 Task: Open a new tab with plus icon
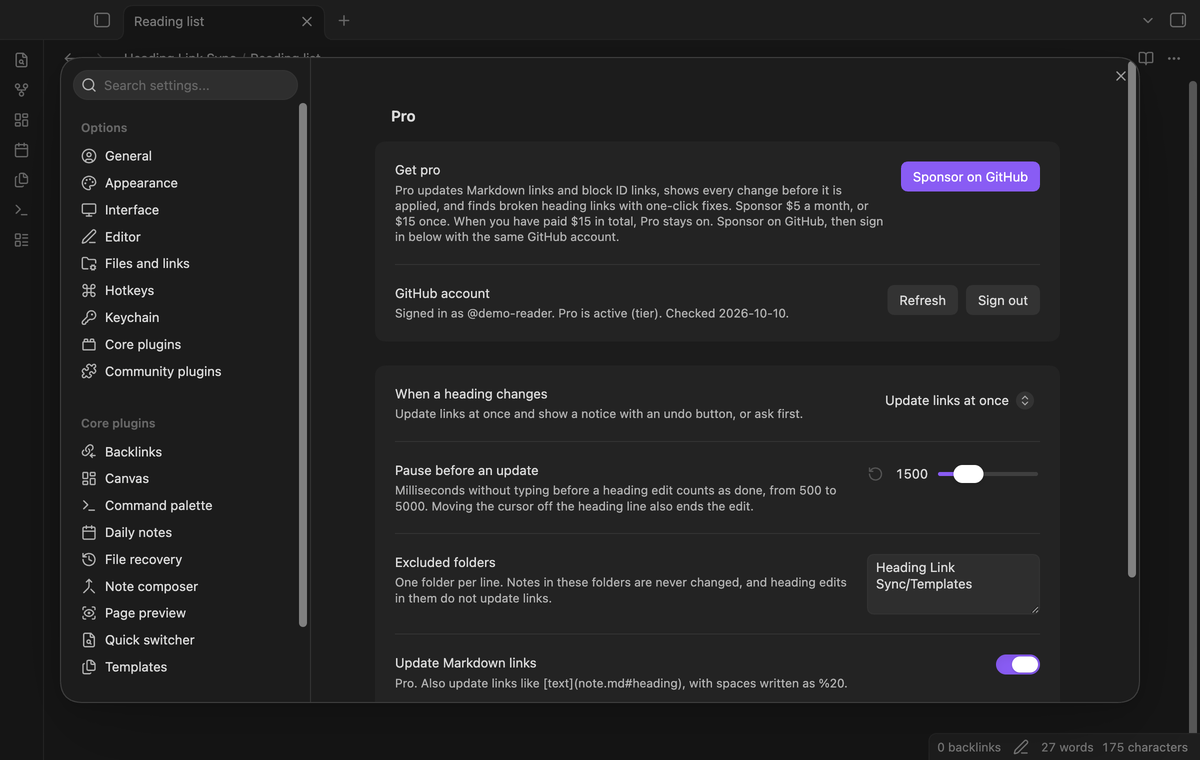point(344,20)
